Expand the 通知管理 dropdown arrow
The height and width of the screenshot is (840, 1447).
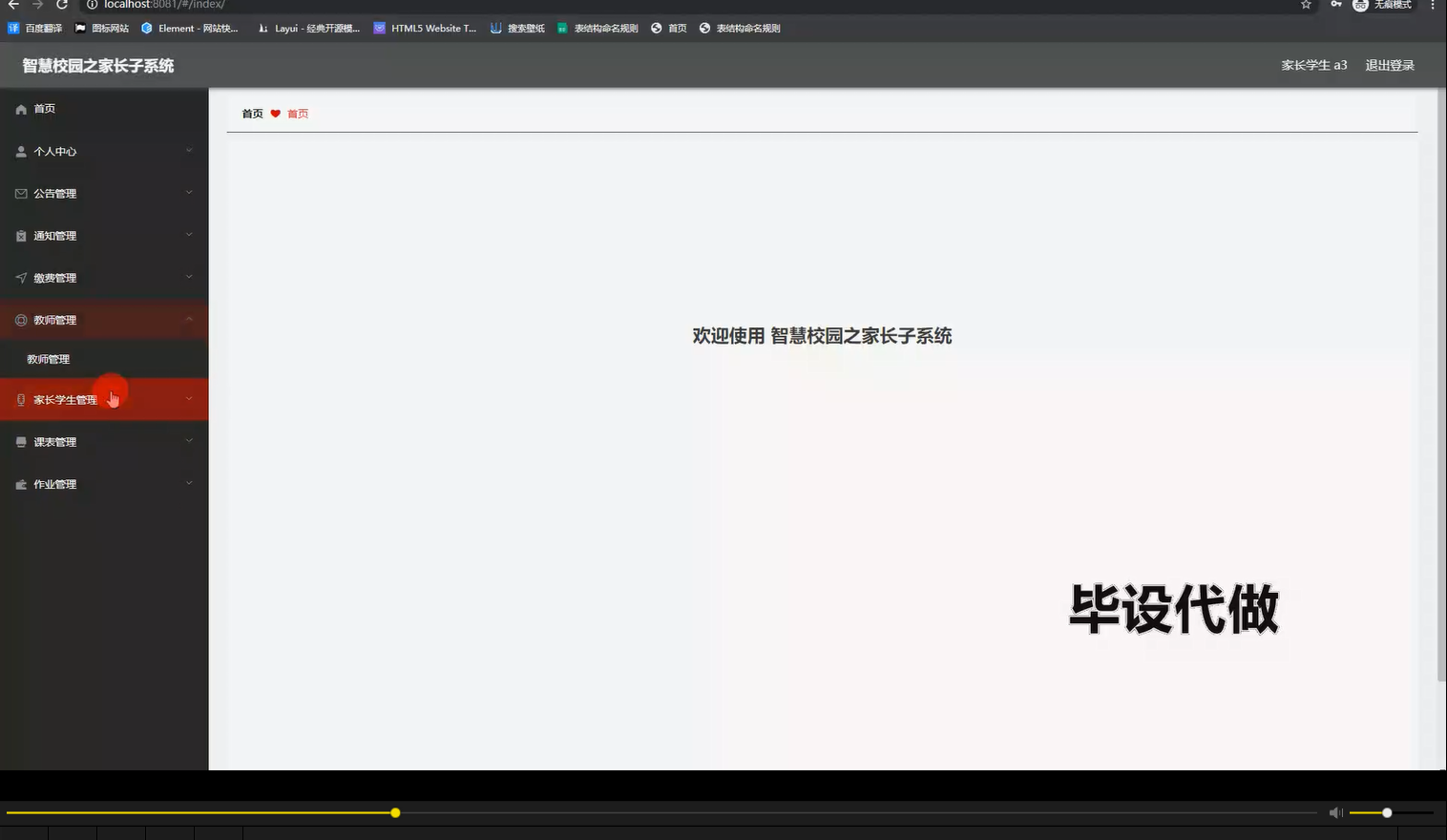pos(189,235)
